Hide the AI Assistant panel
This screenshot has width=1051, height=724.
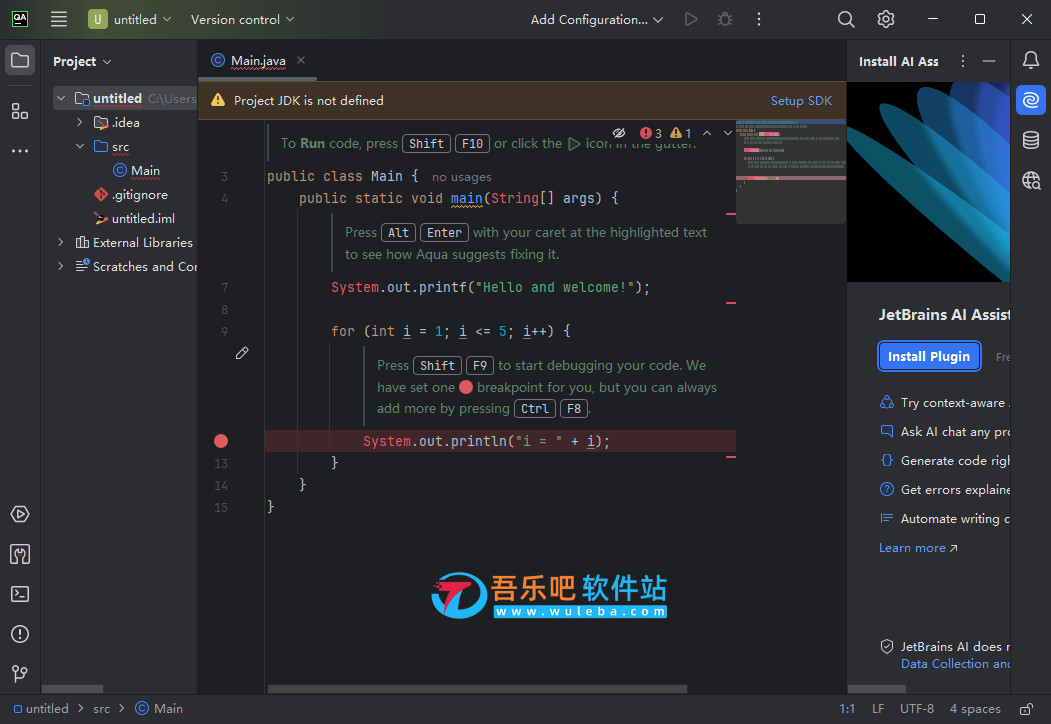989,61
